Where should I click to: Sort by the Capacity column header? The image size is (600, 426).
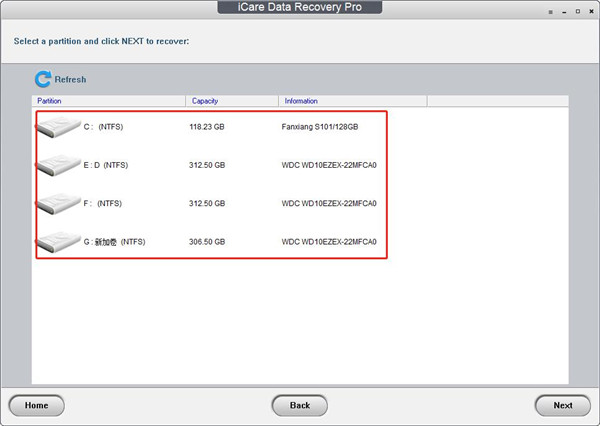coord(232,101)
